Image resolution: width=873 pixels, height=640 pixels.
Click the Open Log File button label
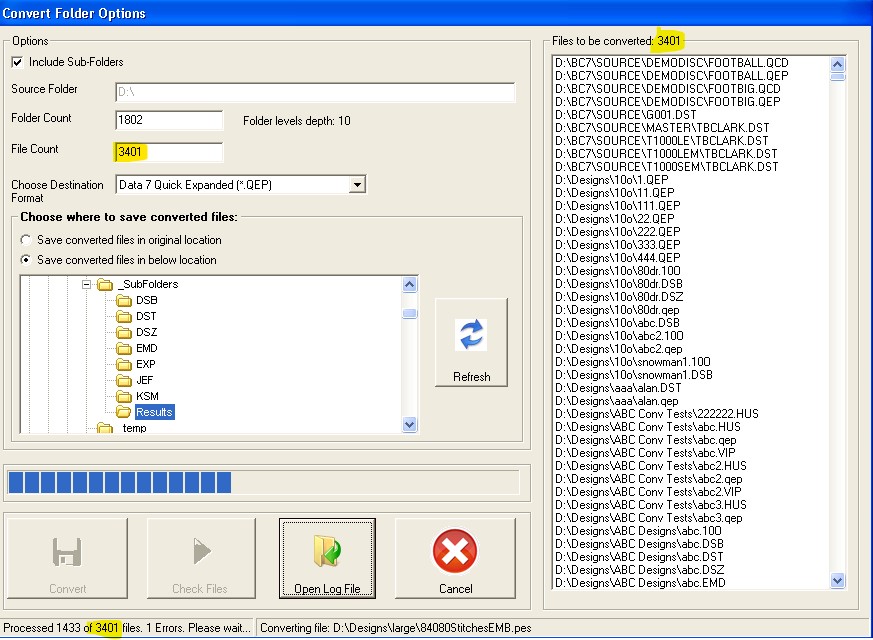327,589
